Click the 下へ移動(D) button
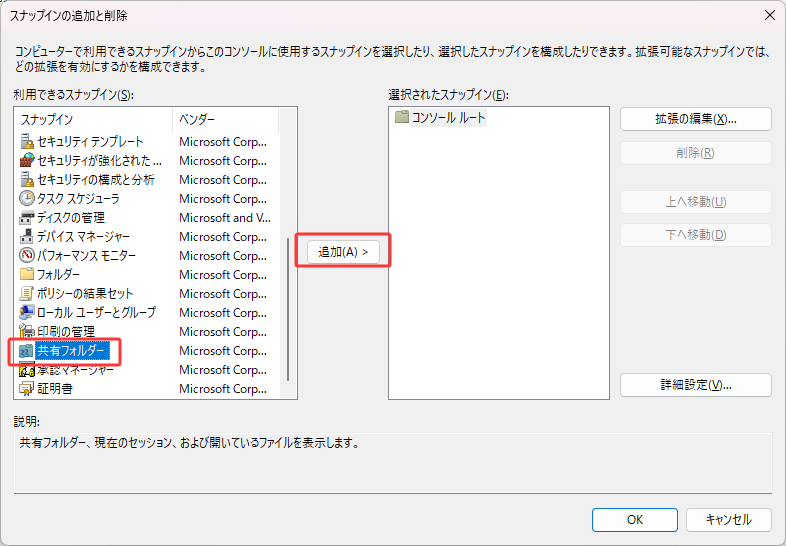Screen dimensions: 786x546 click(x=696, y=235)
